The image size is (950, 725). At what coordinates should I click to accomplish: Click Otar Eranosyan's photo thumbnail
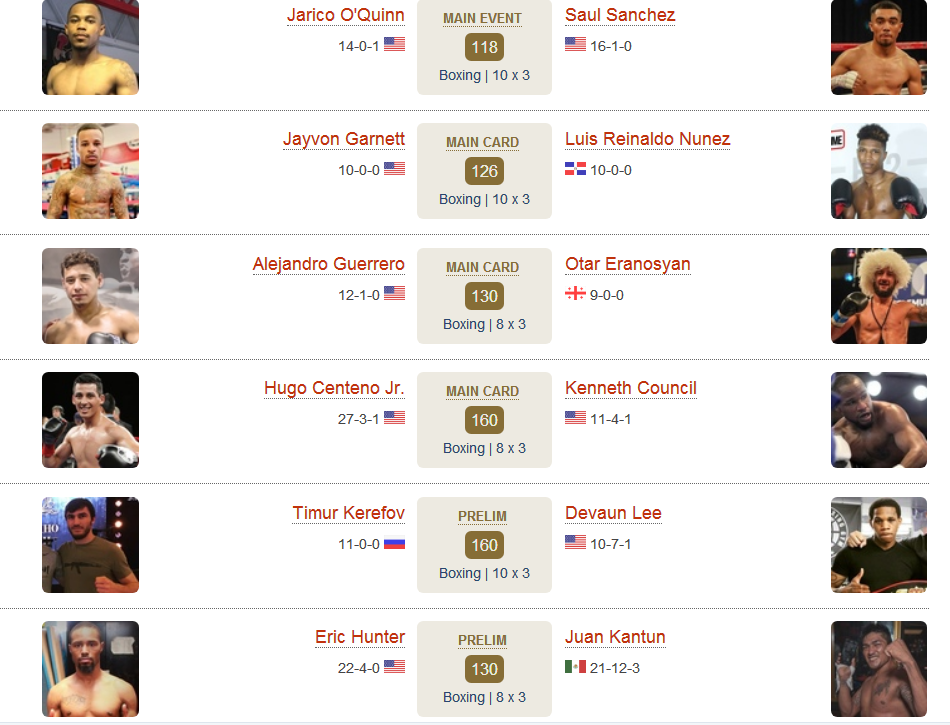click(879, 296)
